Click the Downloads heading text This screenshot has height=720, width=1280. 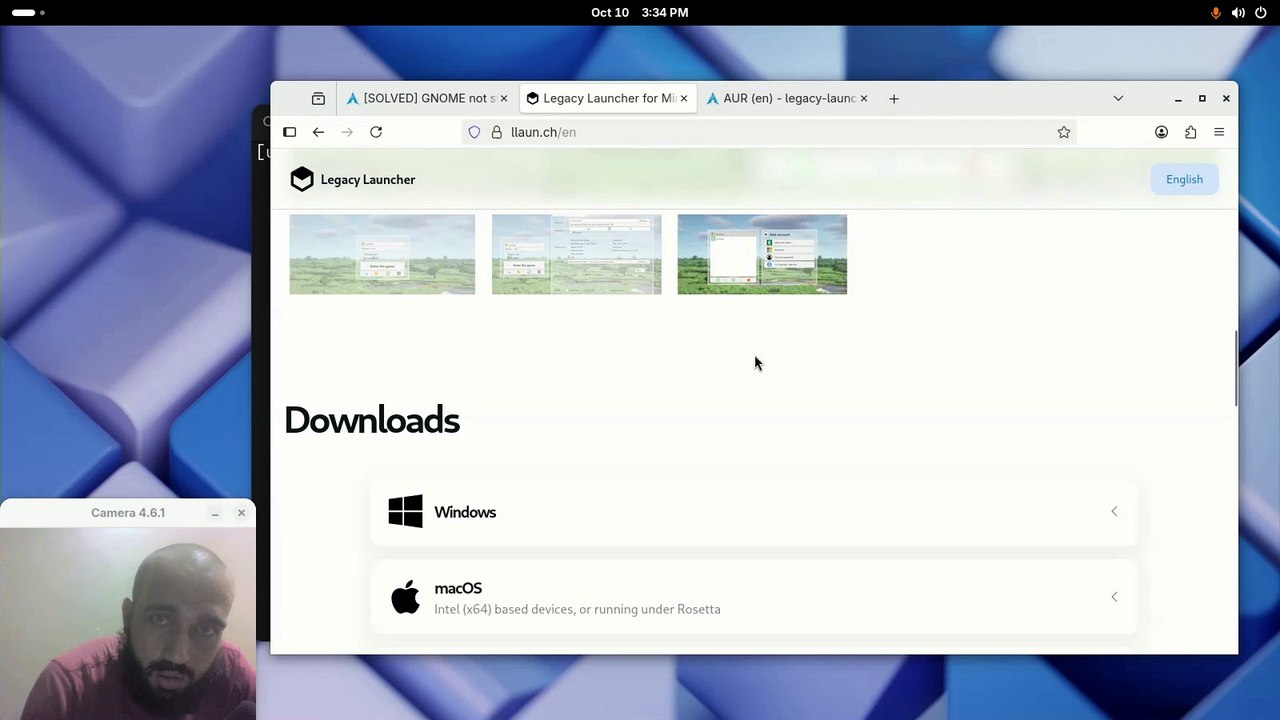coord(372,421)
